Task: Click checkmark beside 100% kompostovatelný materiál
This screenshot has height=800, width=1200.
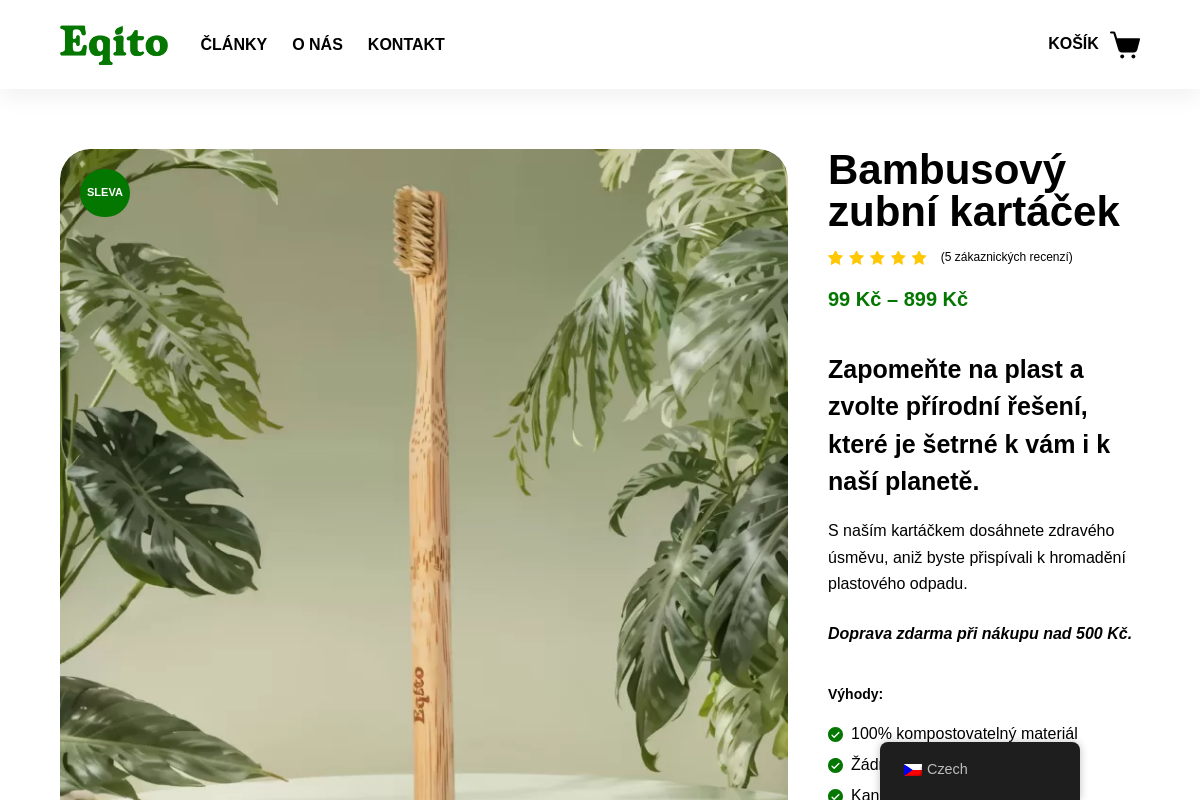Action: tap(836, 734)
